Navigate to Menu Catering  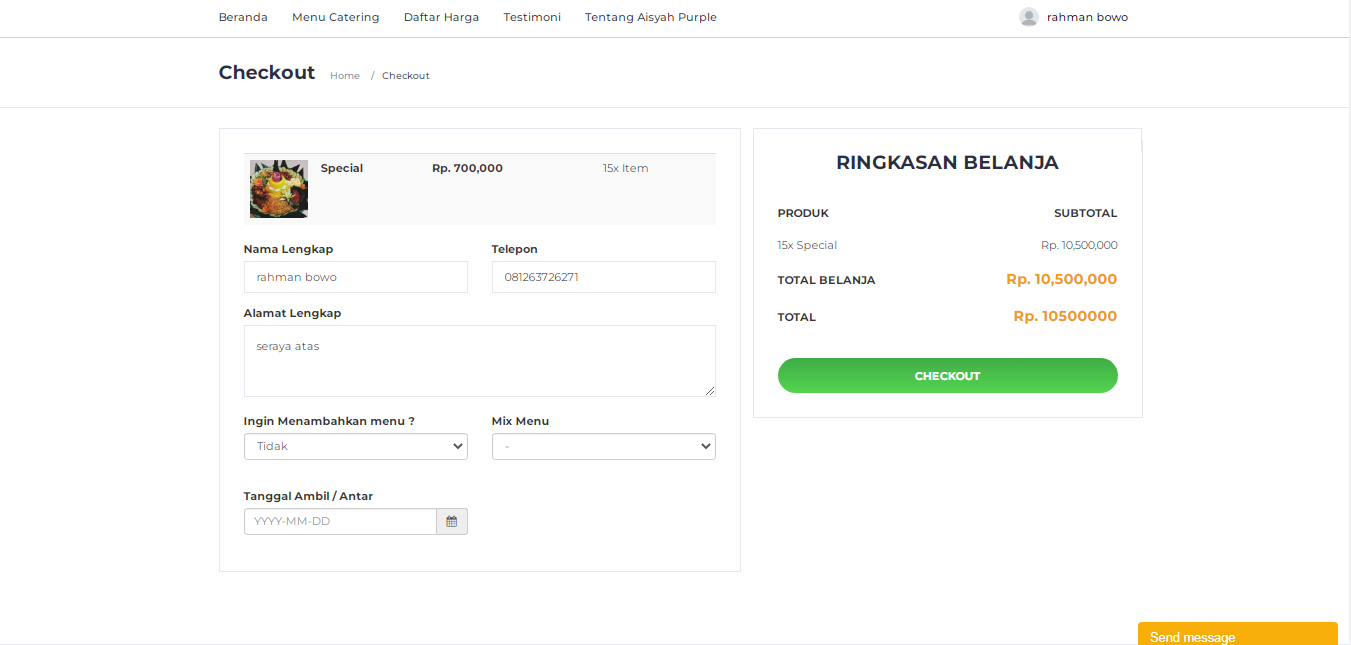[335, 17]
